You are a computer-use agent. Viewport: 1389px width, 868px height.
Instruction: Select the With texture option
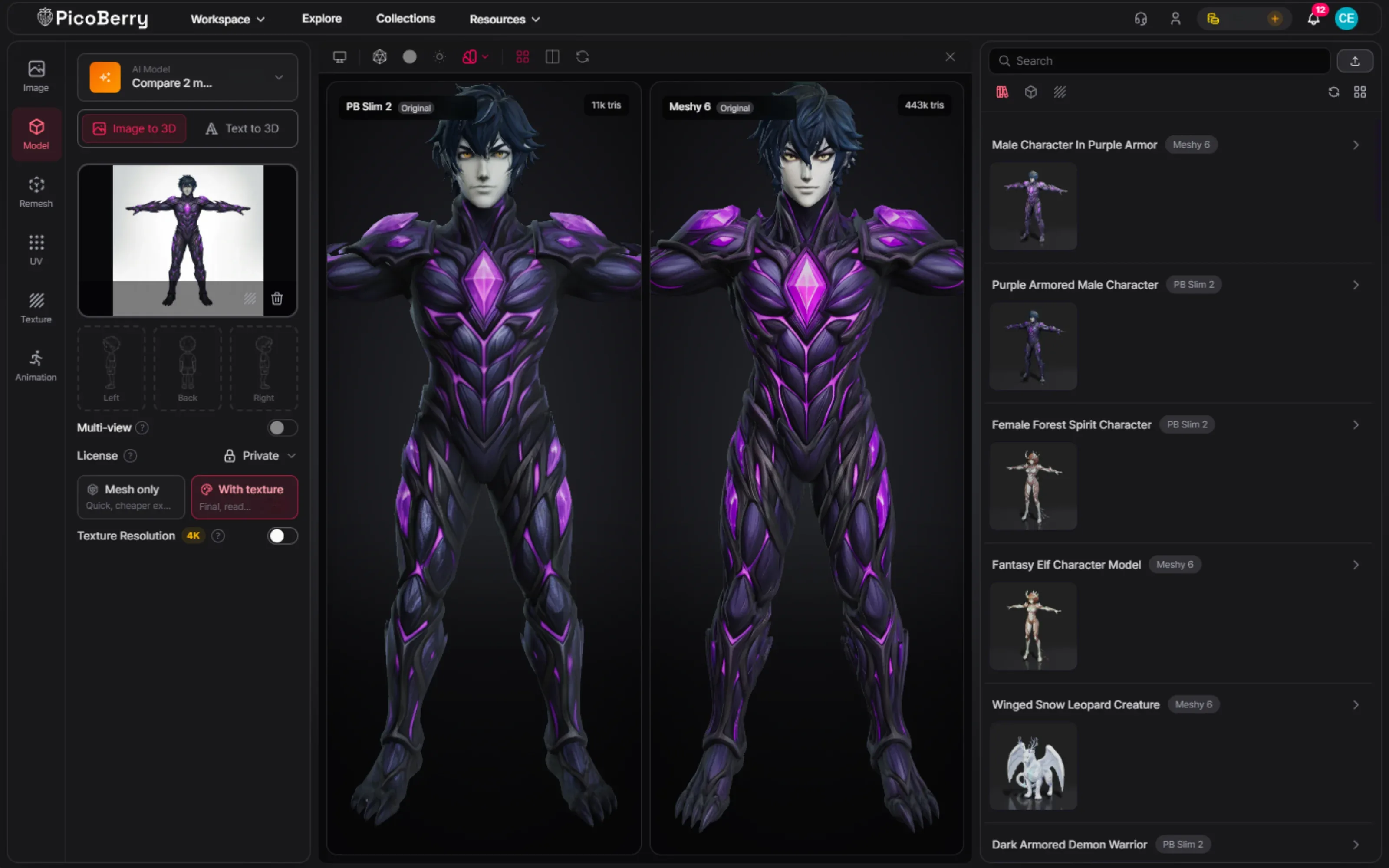(244, 496)
